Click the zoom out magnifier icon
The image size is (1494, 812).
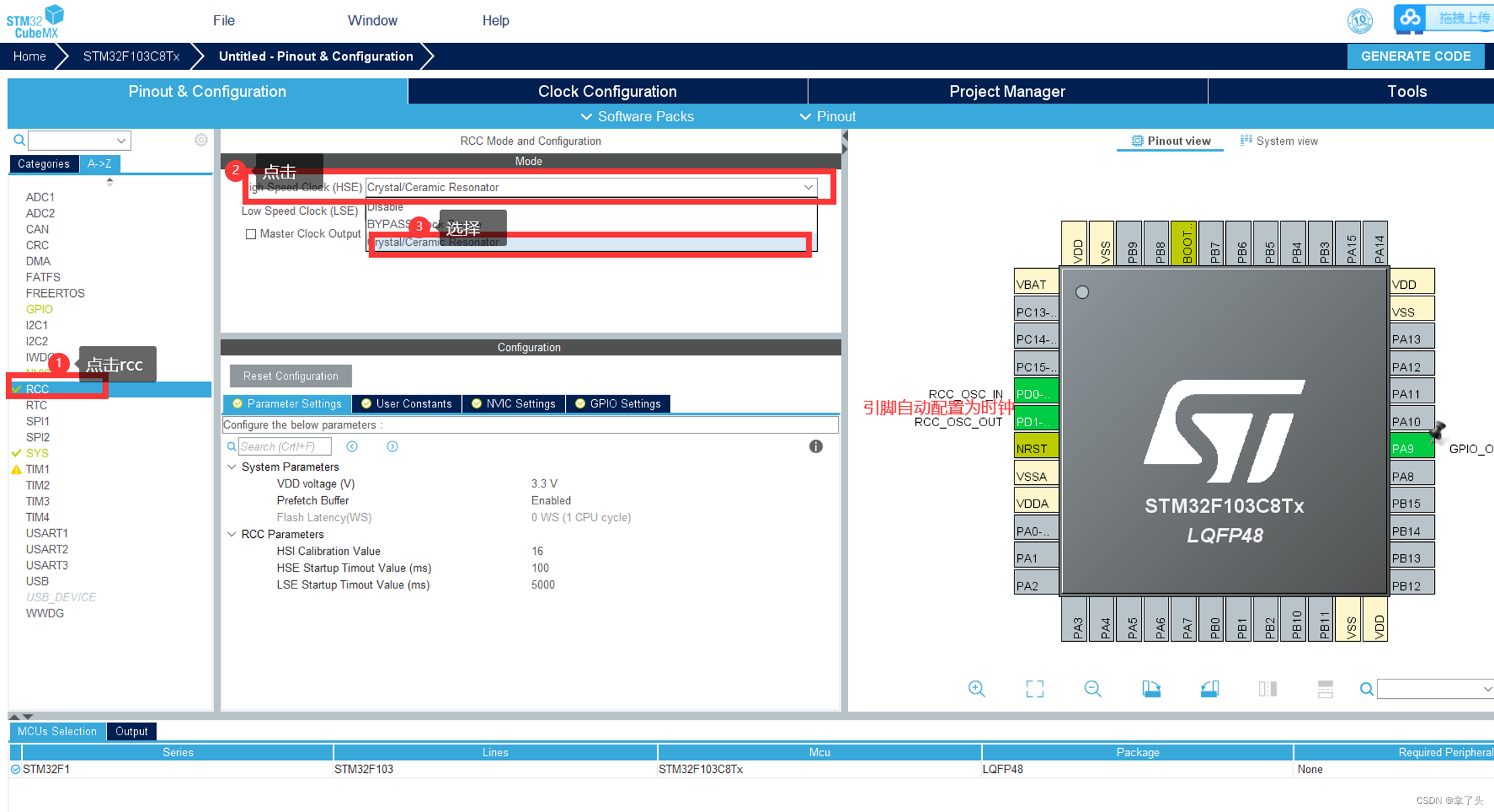[1093, 688]
